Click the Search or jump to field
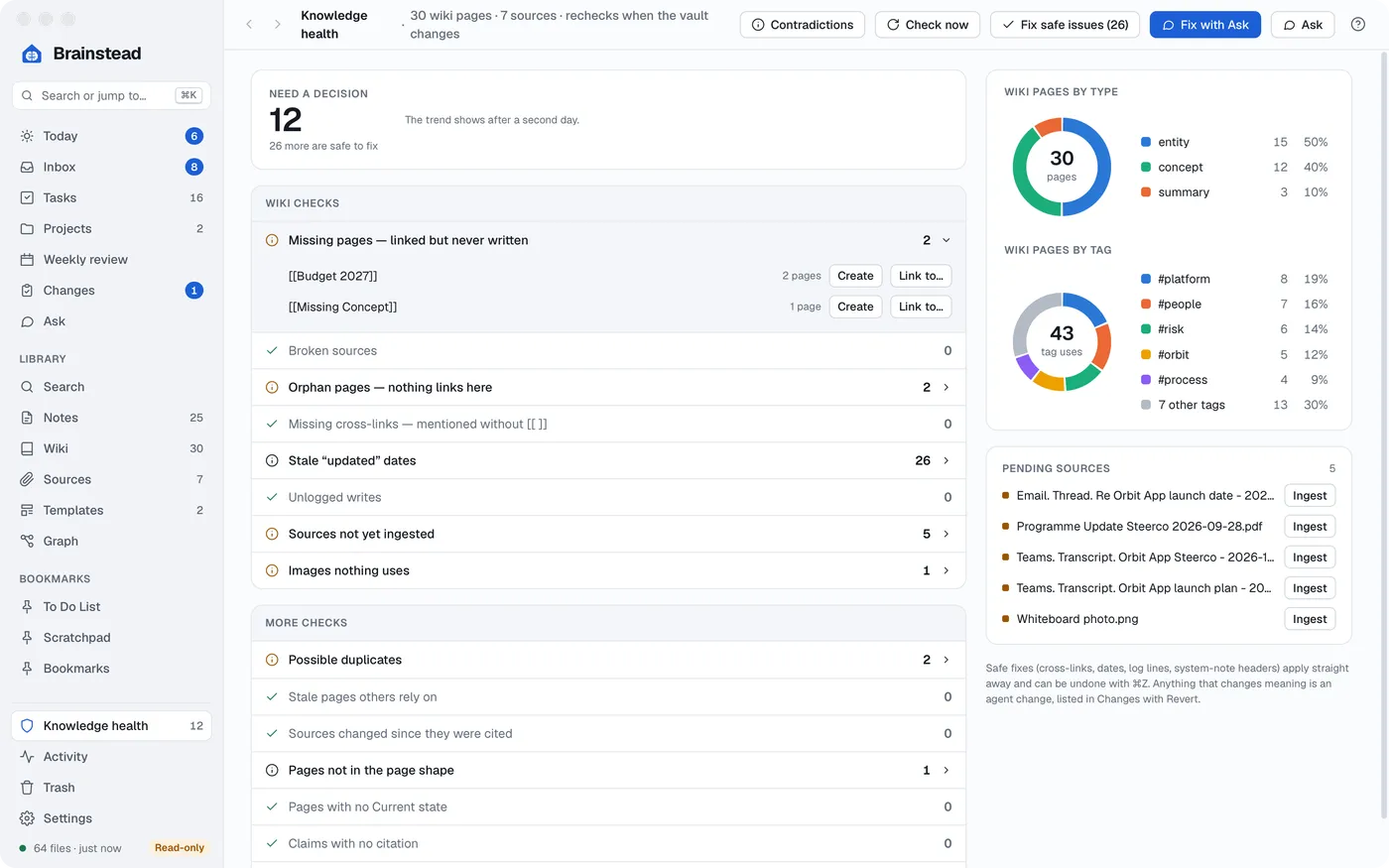 tap(111, 95)
